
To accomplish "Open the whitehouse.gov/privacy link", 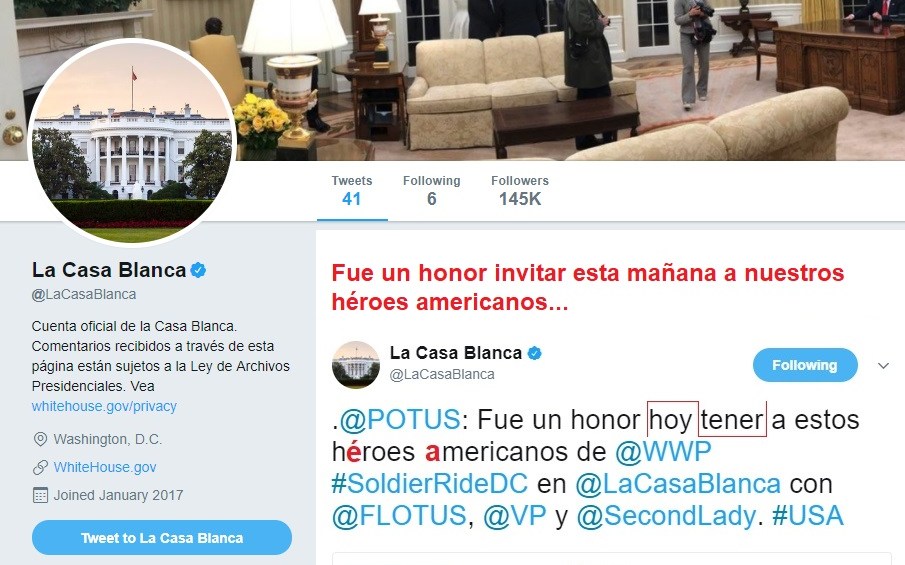I will 104,406.
